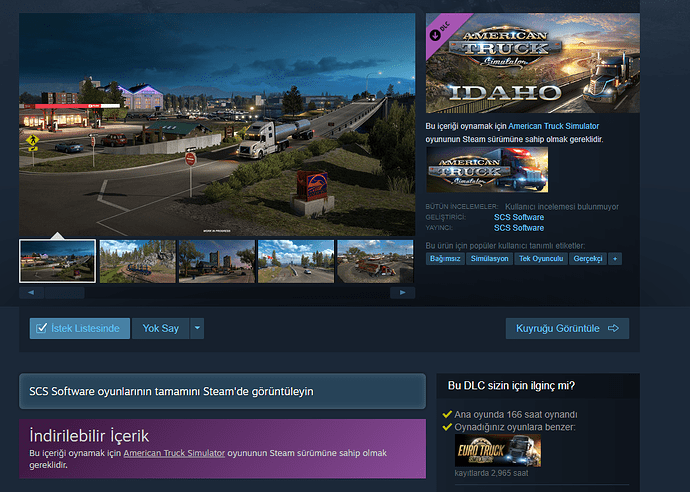Click the SCS Software developer link

coord(519,217)
